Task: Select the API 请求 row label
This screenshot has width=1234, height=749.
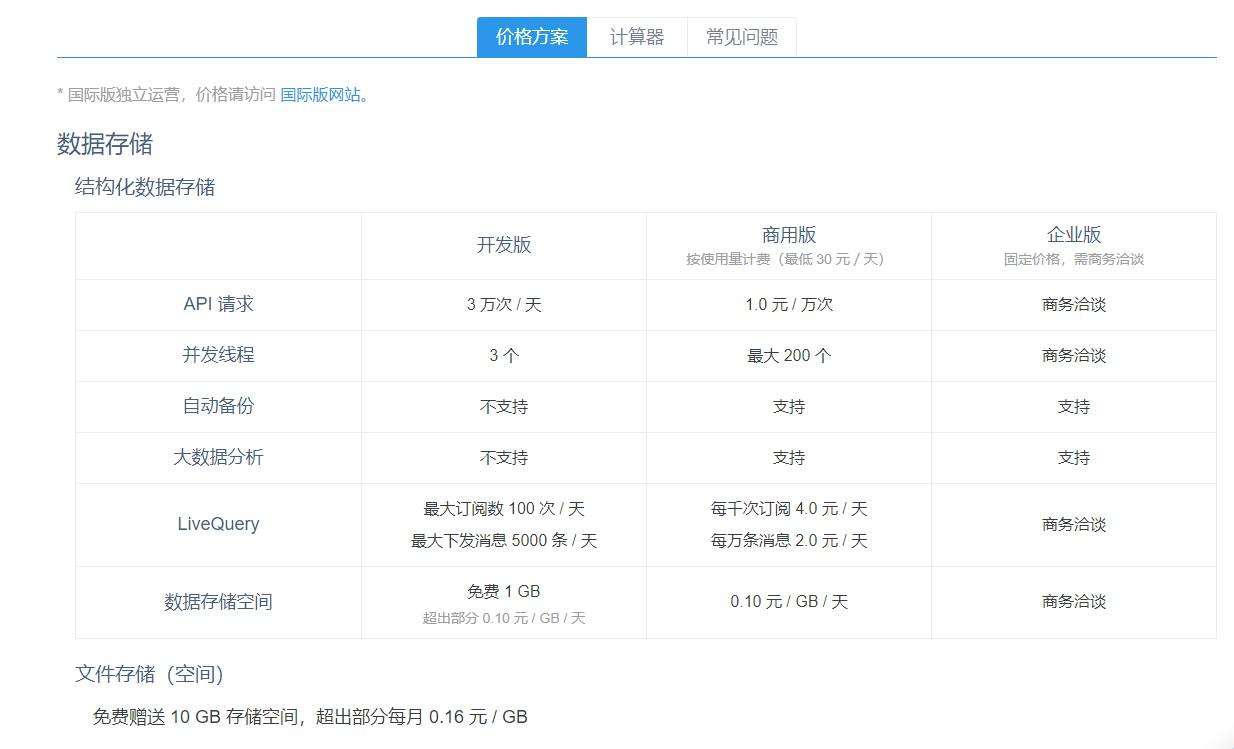Action: [218, 305]
